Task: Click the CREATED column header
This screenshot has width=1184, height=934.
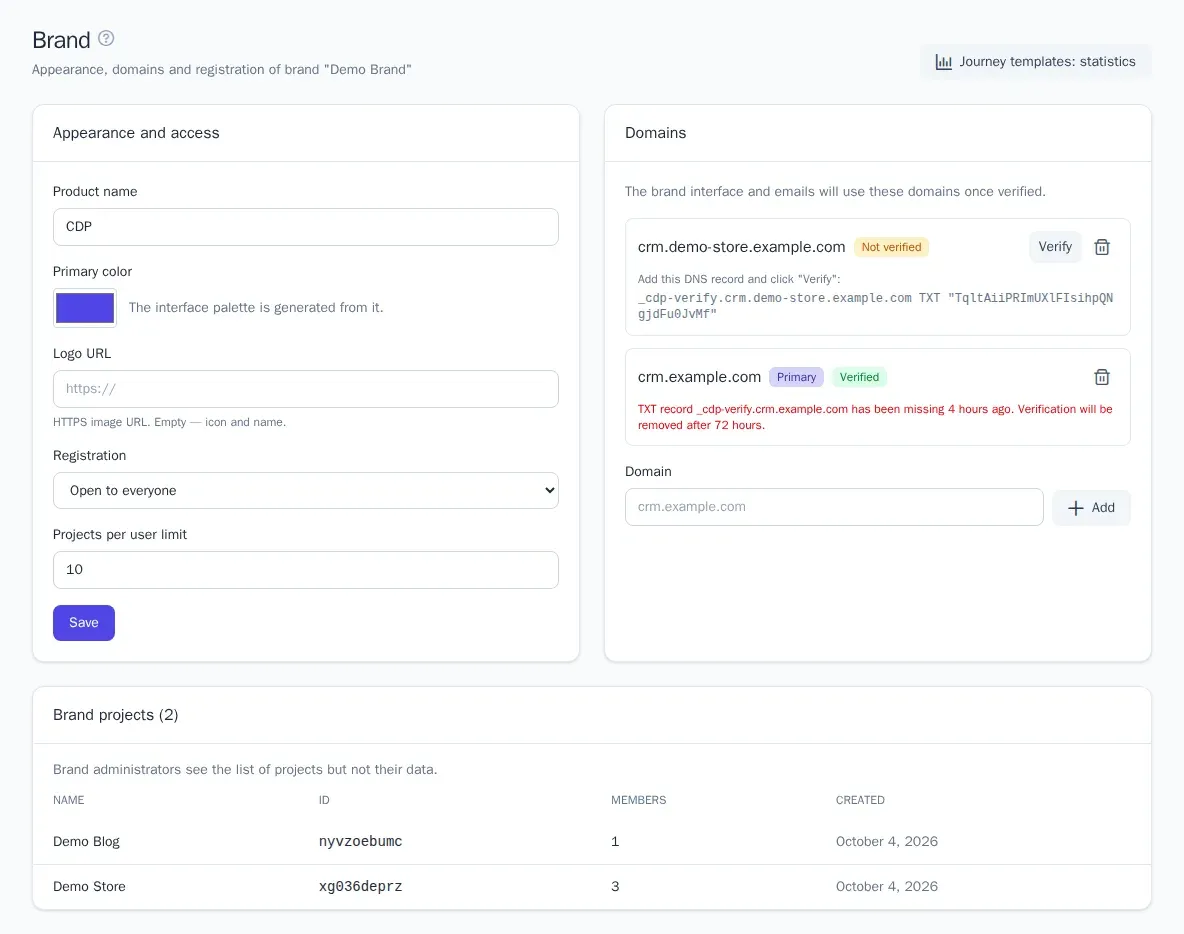Action: (x=860, y=800)
